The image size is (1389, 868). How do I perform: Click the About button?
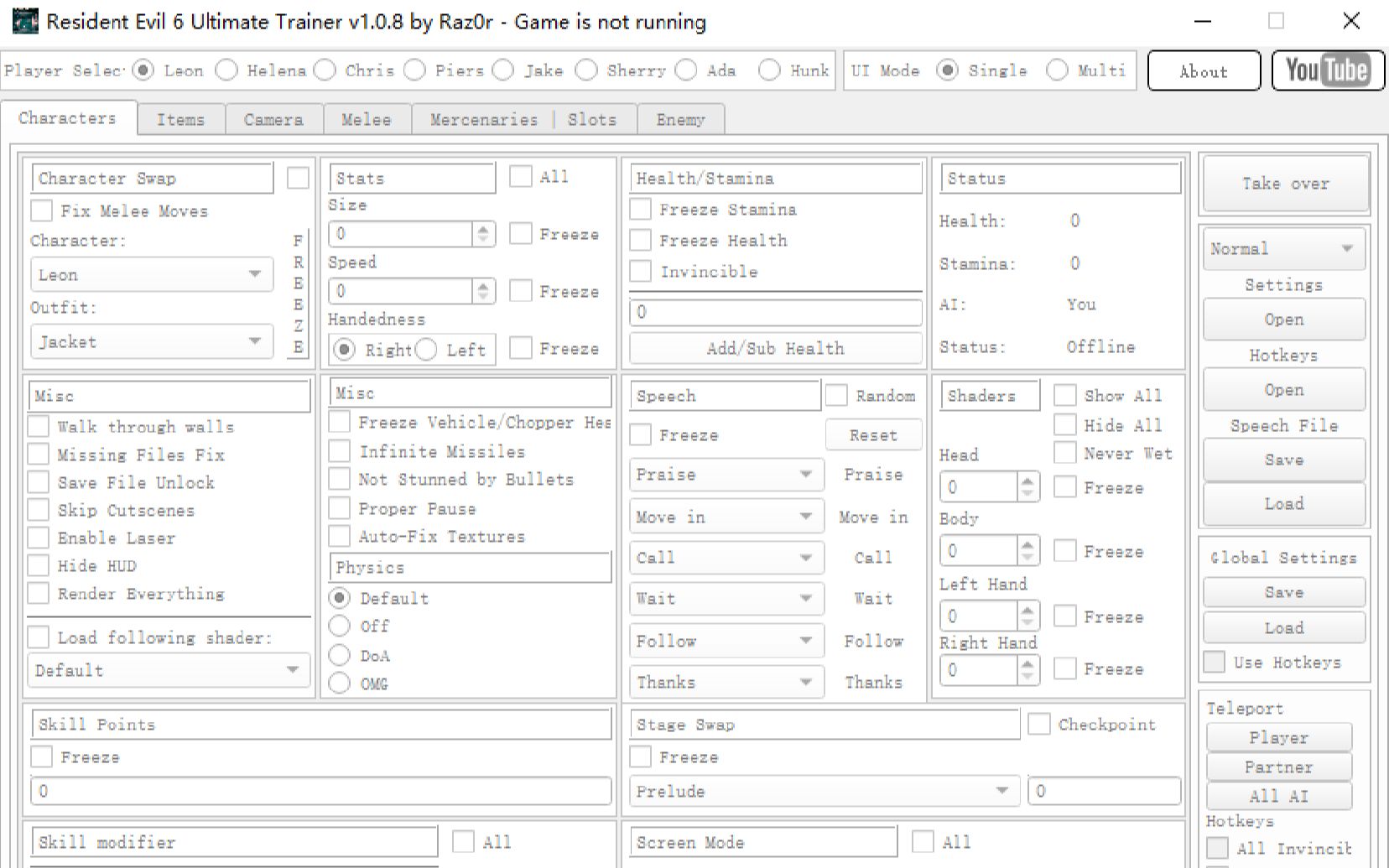click(1204, 70)
